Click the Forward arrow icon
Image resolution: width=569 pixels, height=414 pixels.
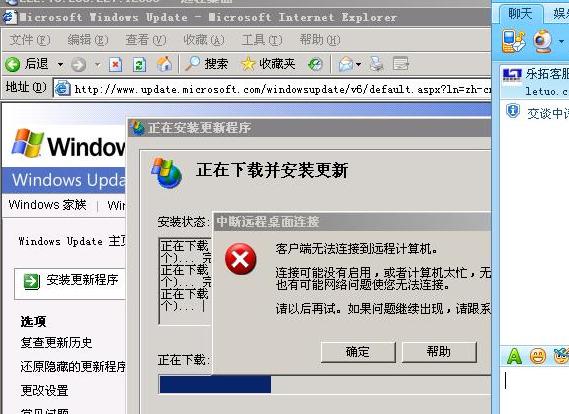pyautogui.click(x=78, y=65)
